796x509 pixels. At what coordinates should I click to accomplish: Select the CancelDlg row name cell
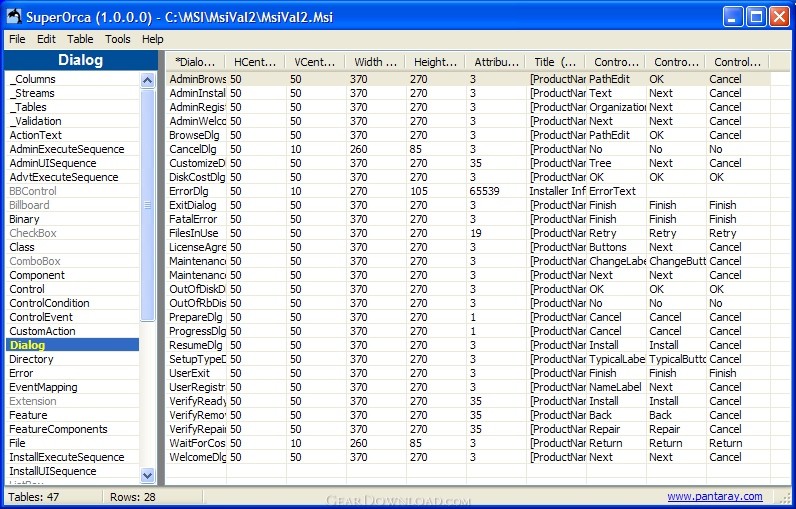[196, 149]
